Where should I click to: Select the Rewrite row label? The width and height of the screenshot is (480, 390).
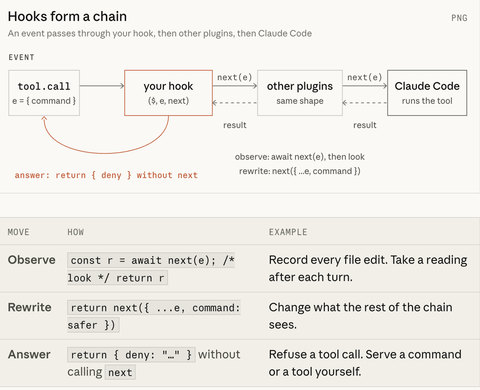pyautogui.click(x=30, y=307)
